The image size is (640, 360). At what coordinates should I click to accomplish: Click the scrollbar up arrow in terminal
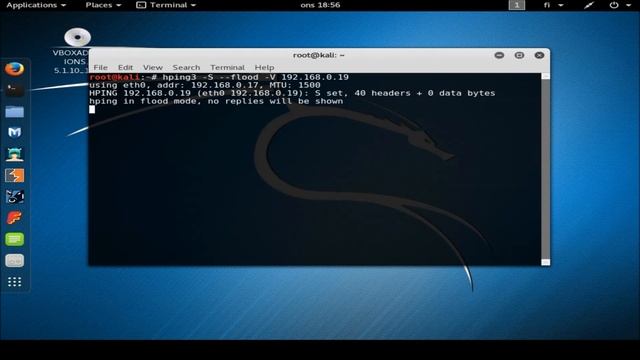click(545, 76)
